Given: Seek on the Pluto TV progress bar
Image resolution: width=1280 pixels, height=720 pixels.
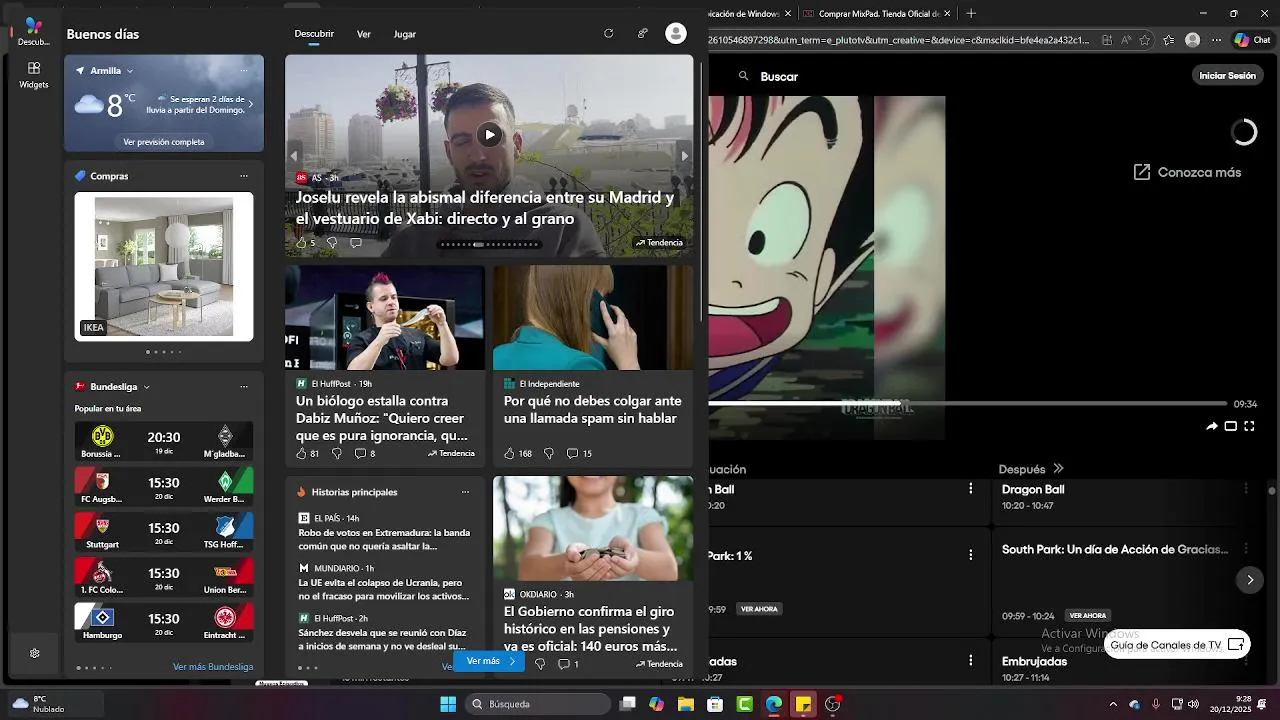Looking at the screenshot, I should coord(968,404).
